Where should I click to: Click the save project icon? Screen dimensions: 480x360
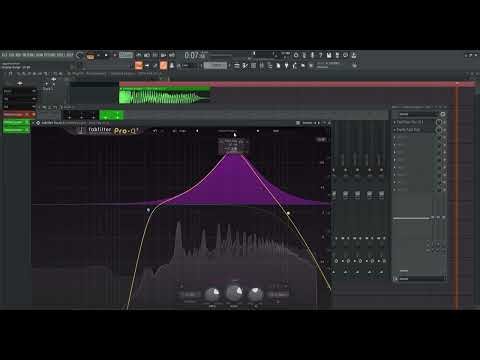pos(329,55)
